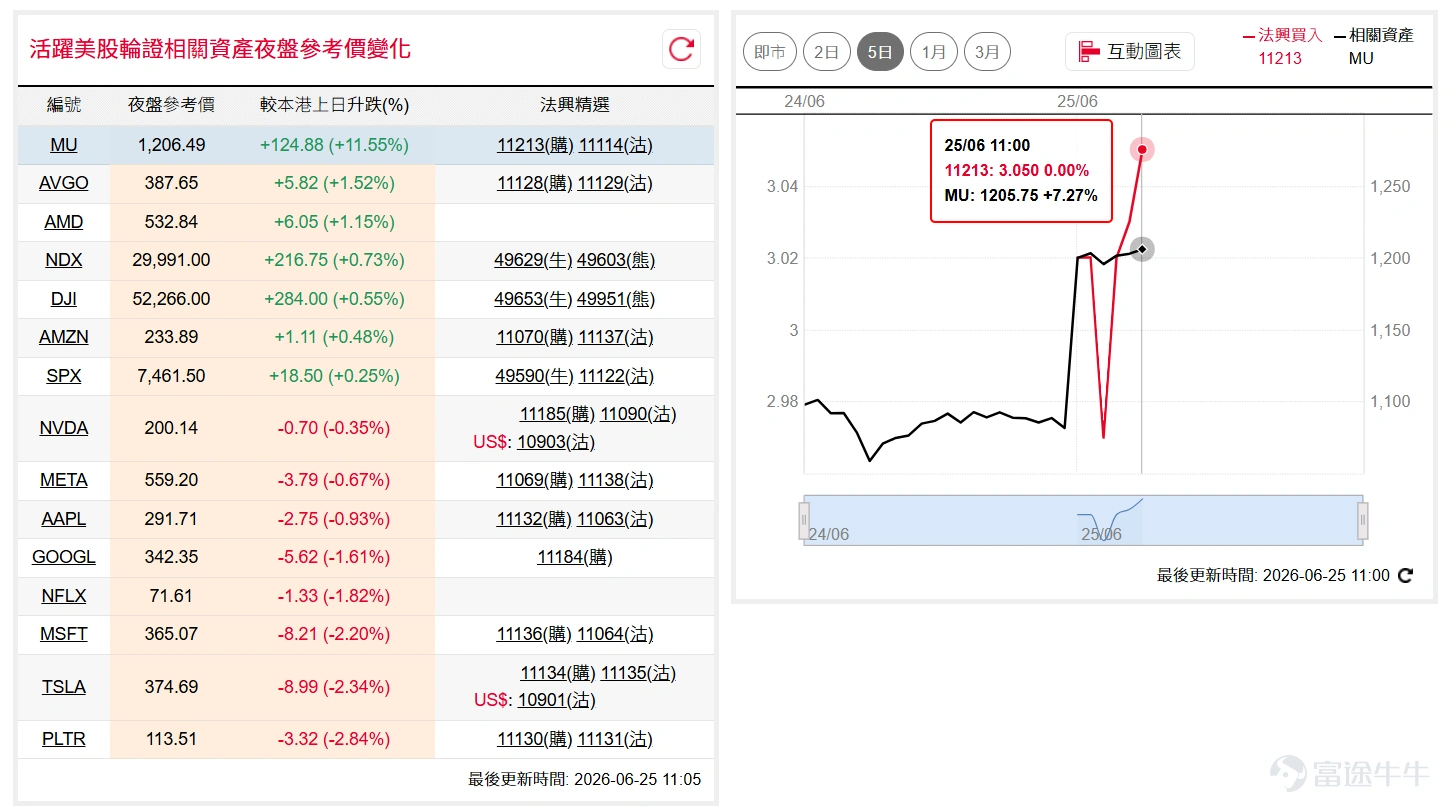Open the DJI index link

64,299
